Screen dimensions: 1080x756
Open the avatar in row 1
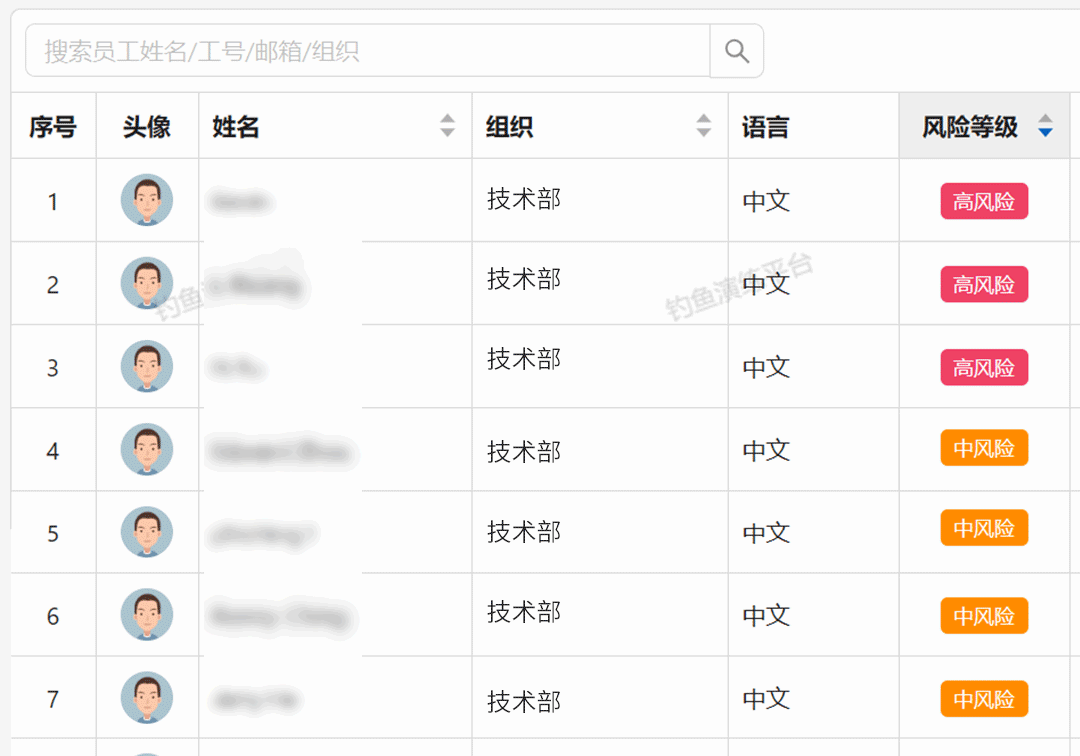click(147, 200)
